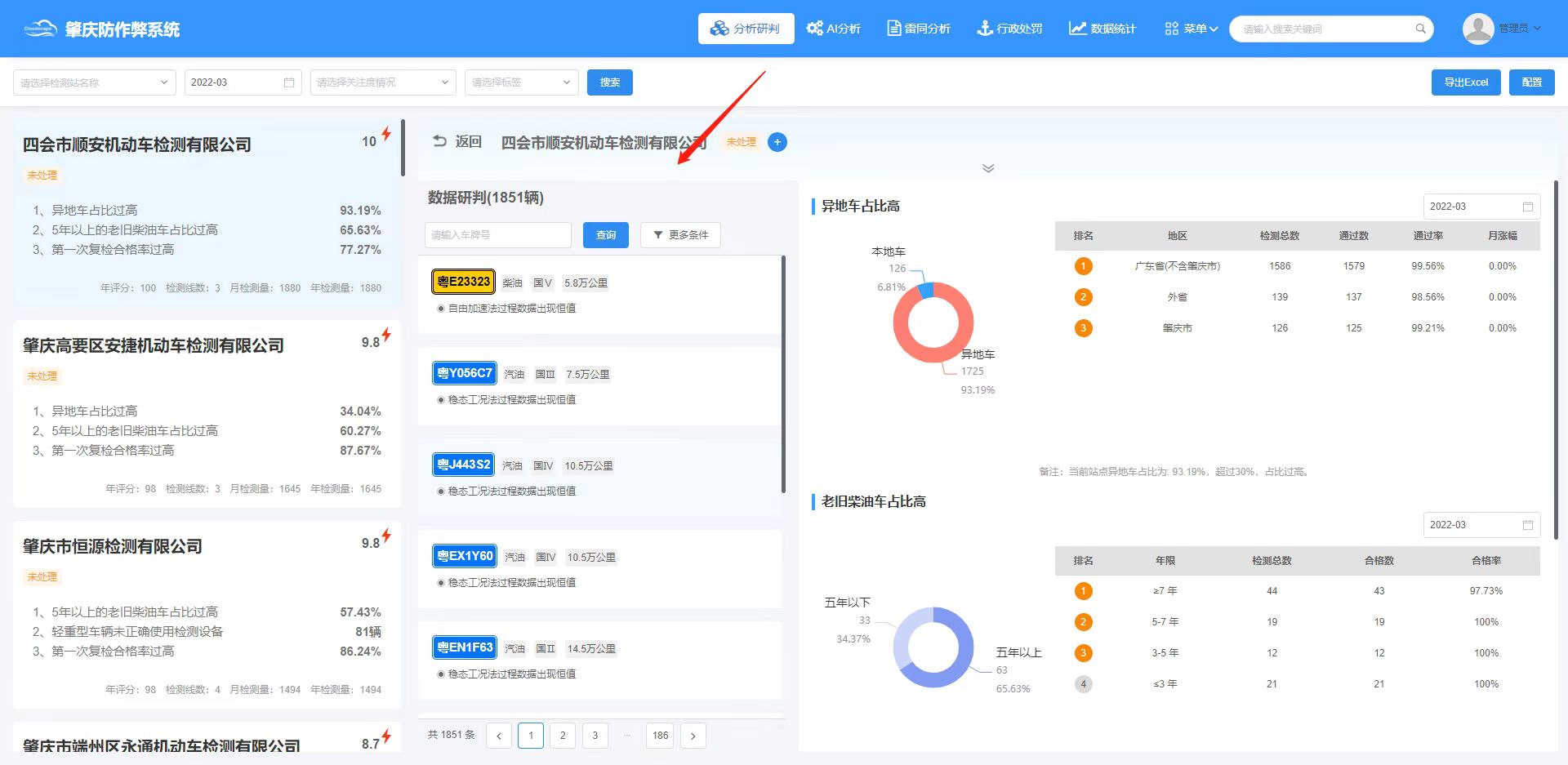
Task: Click the 查询 button
Action: pos(605,235)
